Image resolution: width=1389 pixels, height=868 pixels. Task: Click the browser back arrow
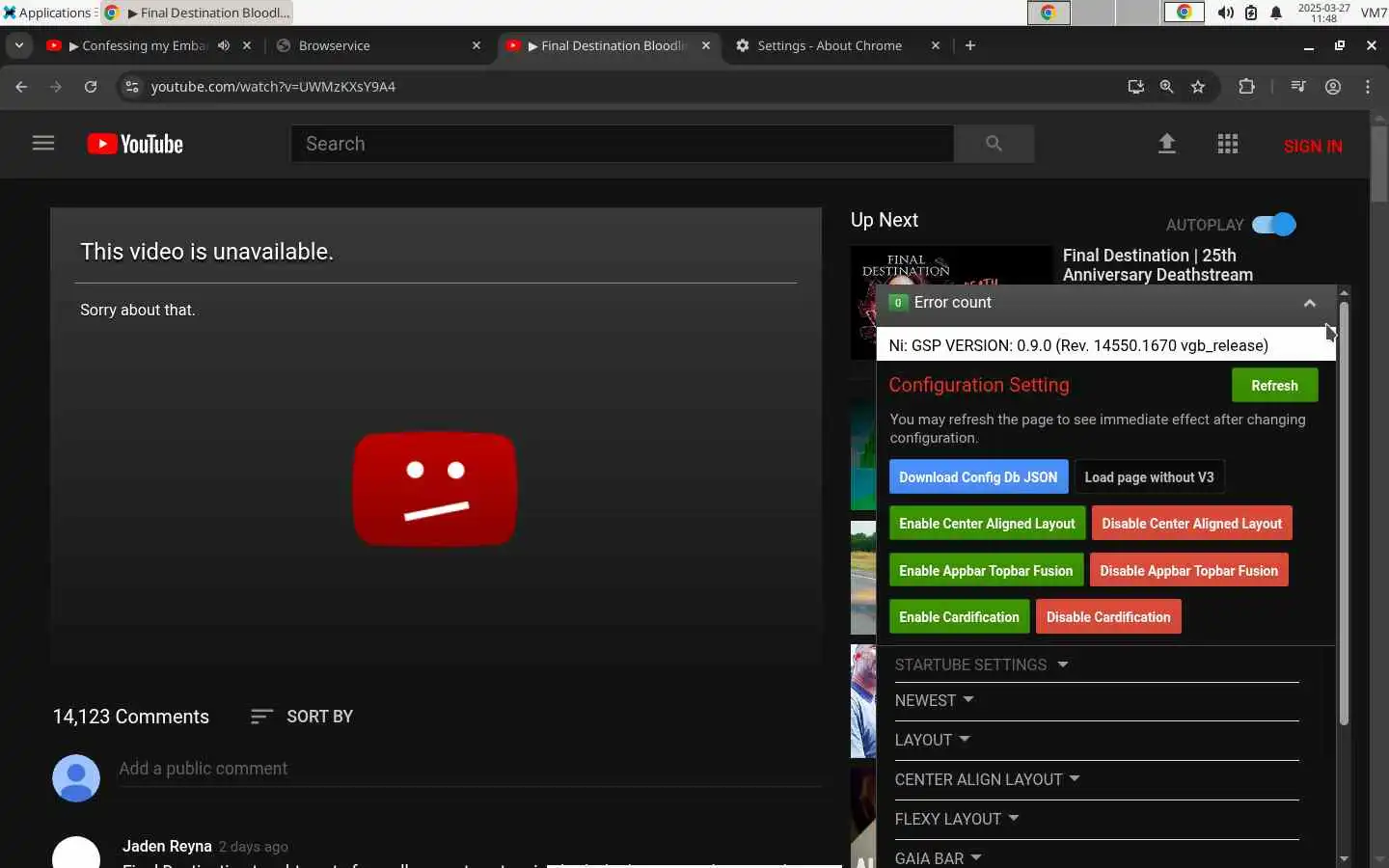(x=21, y=87)
